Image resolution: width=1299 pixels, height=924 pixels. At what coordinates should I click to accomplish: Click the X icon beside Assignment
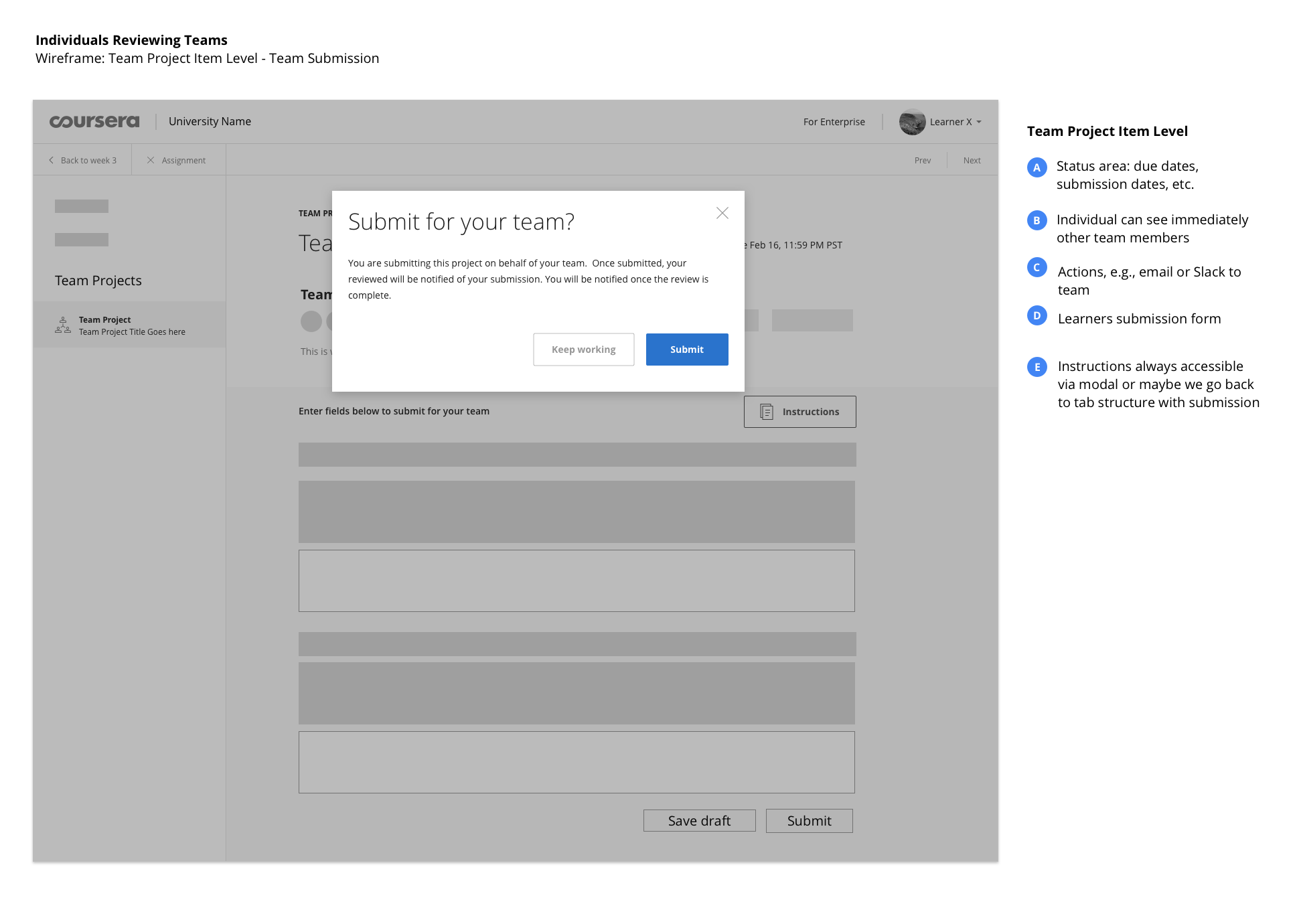tap(151, 160)
